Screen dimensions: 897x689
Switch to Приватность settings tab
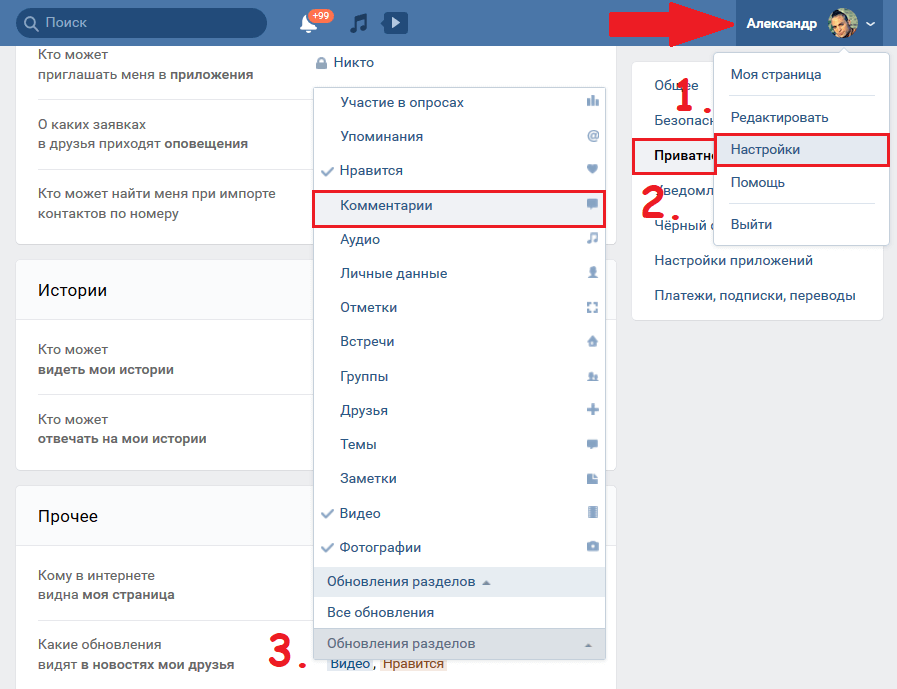pyautogui.click(x=673, y=156)
